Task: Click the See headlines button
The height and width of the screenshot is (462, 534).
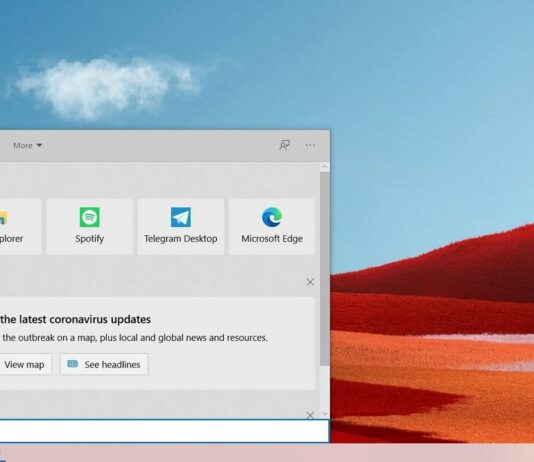Action: tap(104, 364)
